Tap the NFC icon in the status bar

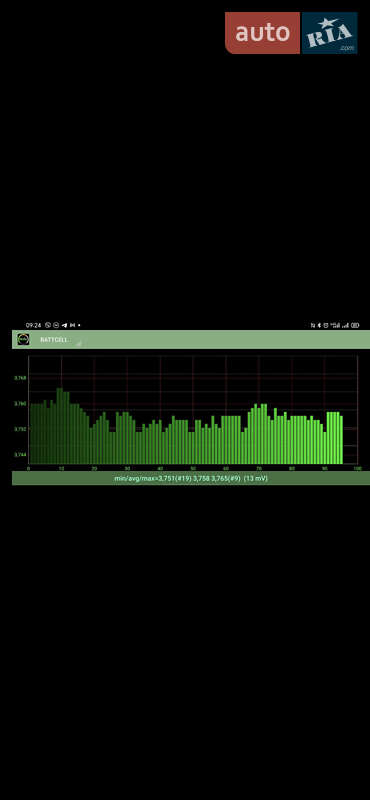[x=313, y=325]
